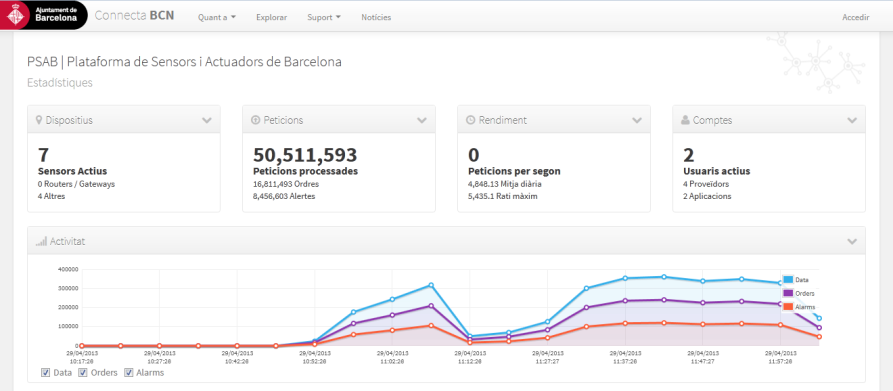Collapse the Rendiment panel chevron
Viewport: 893px width, 391px height.
click(x=637, y=120)
